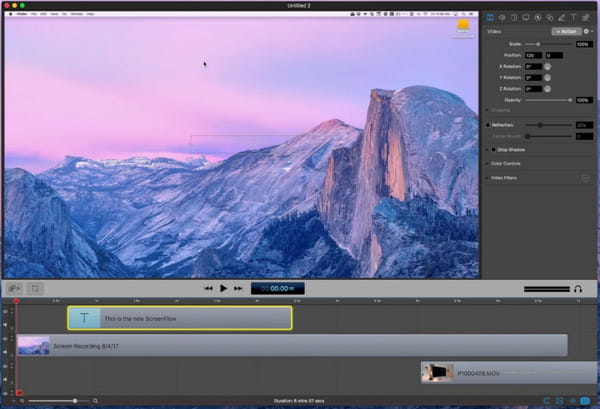Open the Video Motion inspector tab
The width and height of the screenshot is (600, 409).
click(514, 18)
